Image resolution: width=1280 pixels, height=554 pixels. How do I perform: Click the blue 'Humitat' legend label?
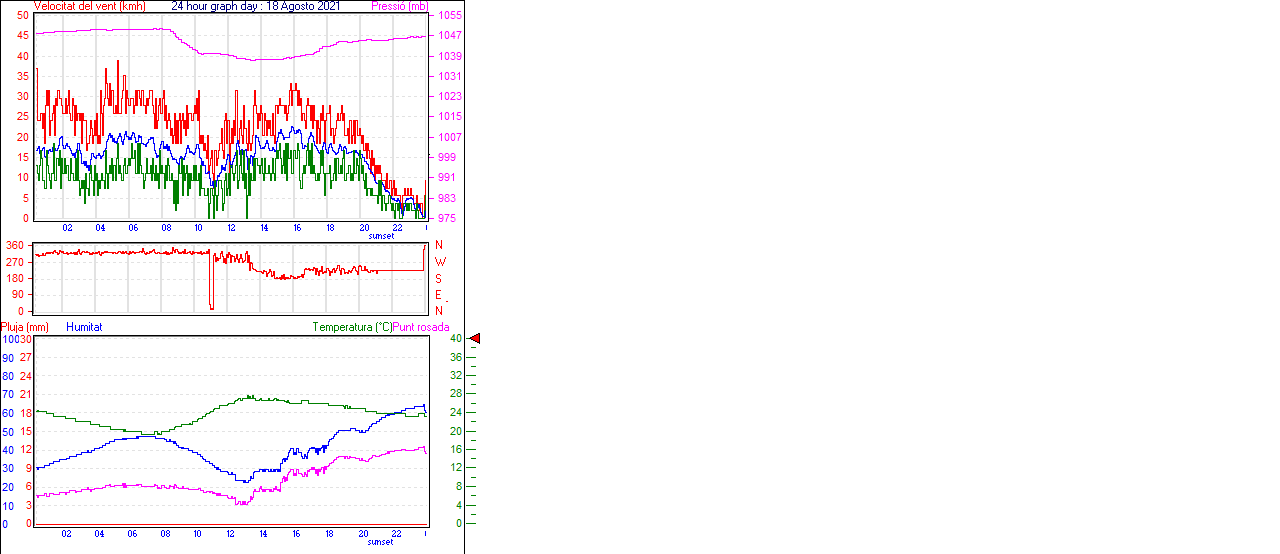[84, 327]
